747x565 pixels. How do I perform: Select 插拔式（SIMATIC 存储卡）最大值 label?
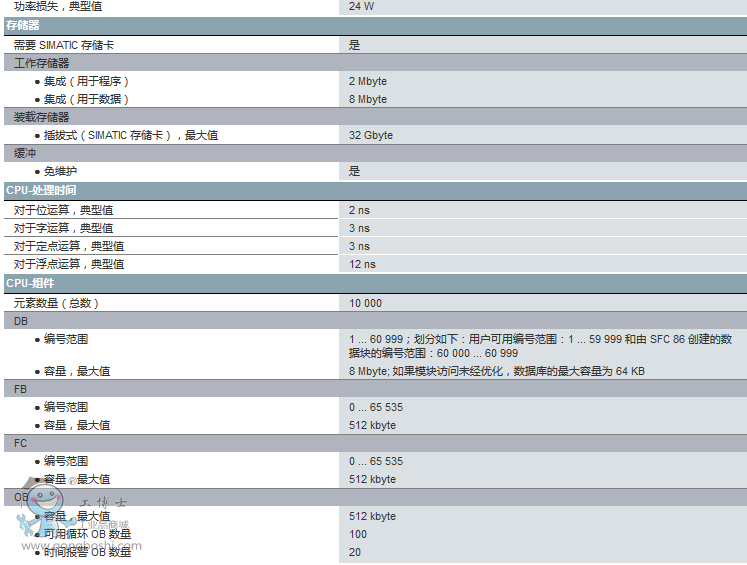point(131,135)
